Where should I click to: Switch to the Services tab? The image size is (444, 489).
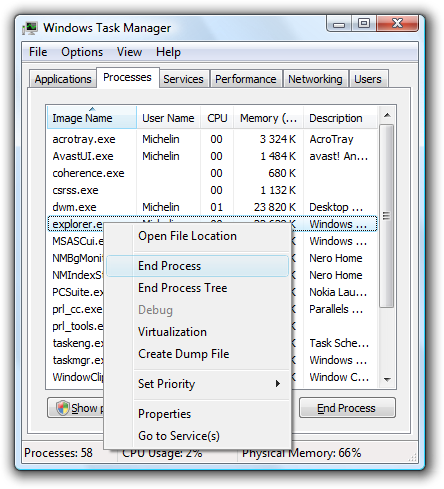(x=183, y=79)
